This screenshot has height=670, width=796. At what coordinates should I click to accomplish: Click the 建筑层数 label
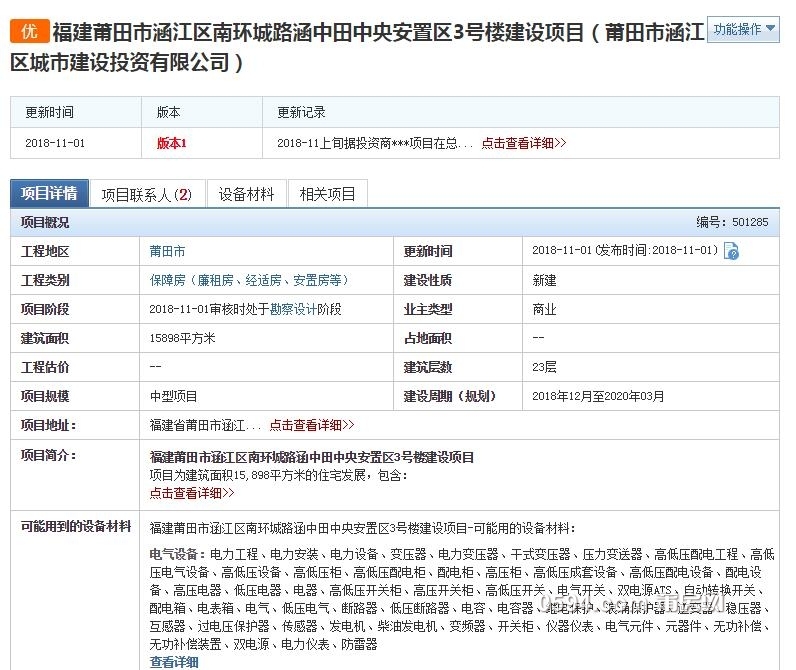point(427,367)
